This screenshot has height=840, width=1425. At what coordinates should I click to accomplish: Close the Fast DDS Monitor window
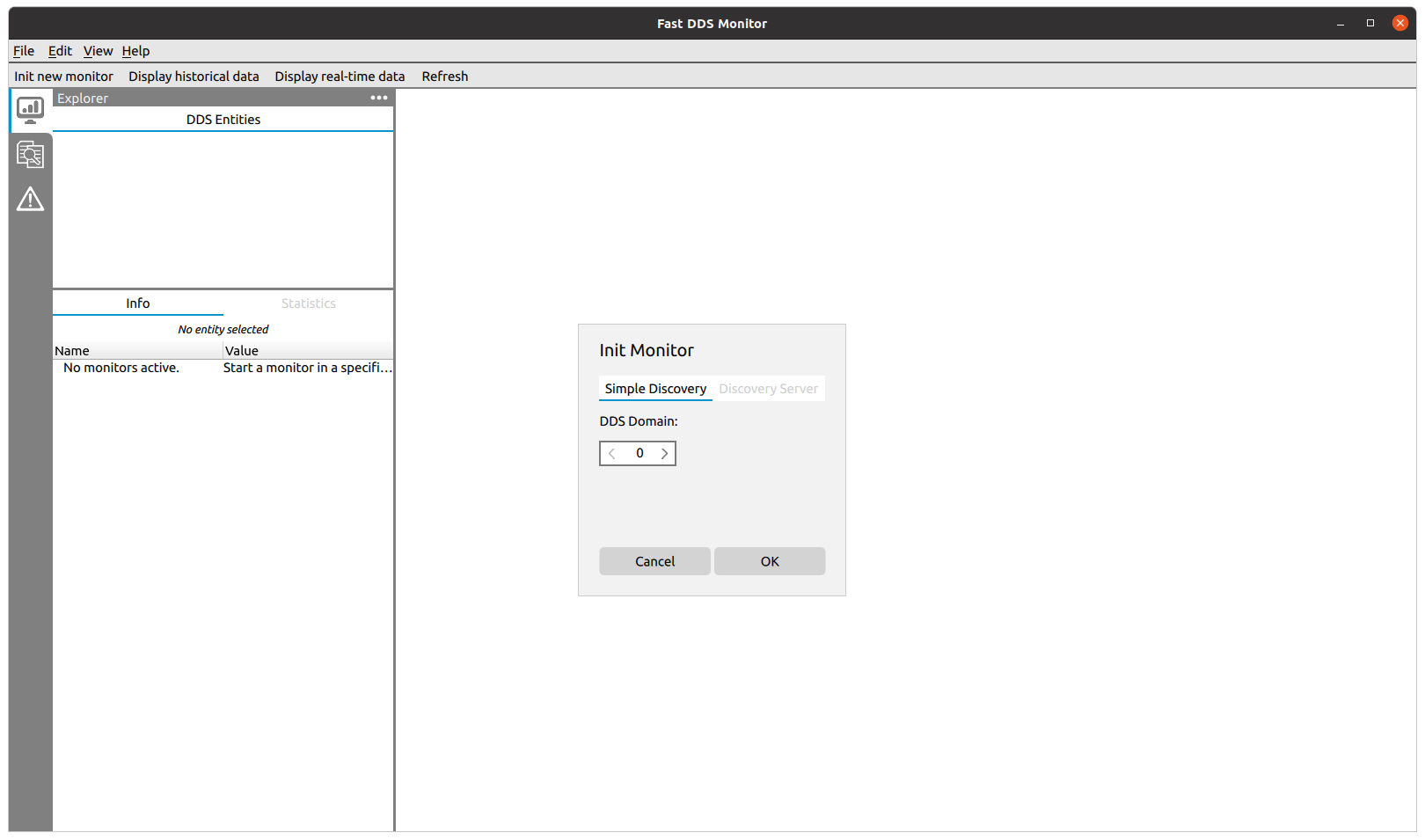click(x=1400, y=24)
